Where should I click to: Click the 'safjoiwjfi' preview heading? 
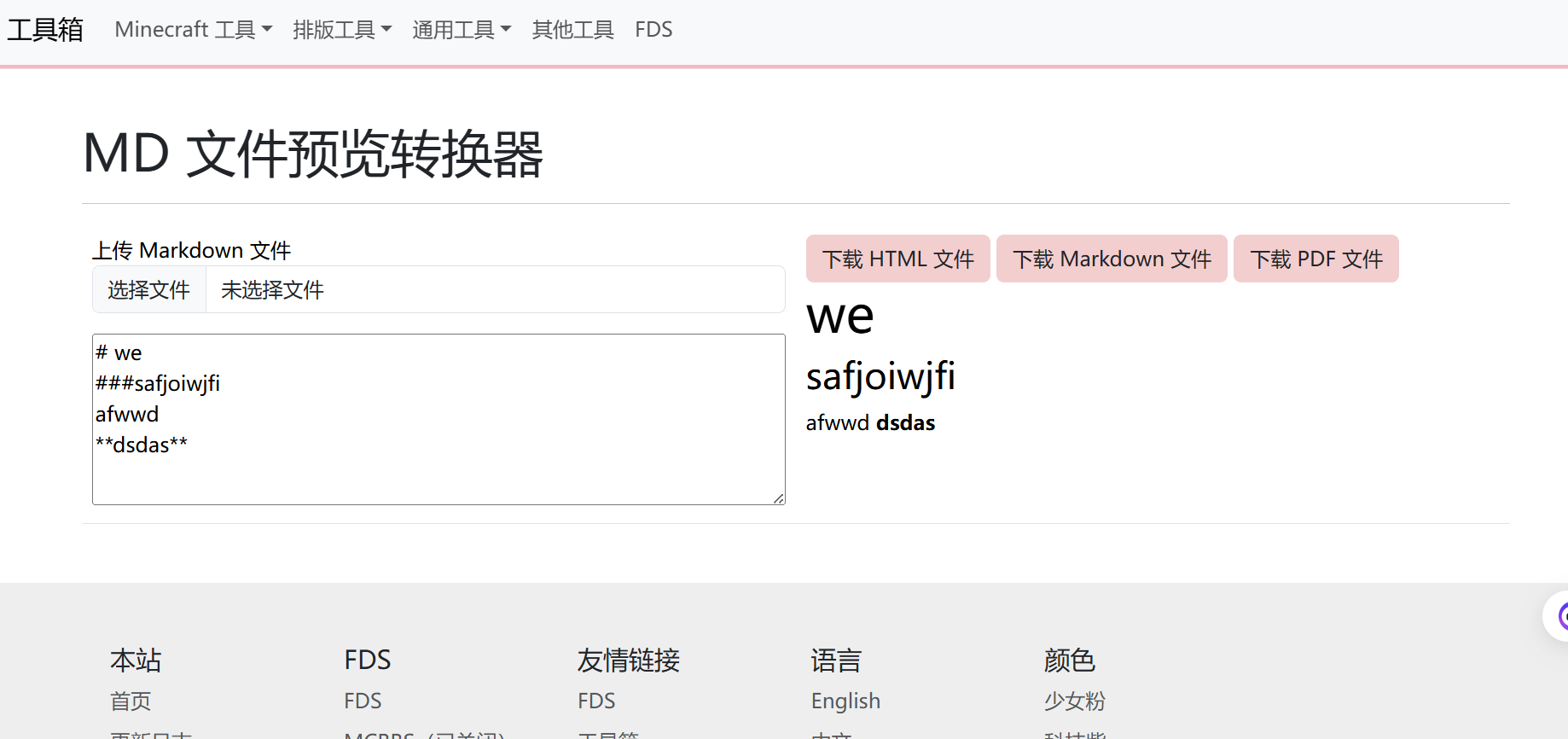pyautogui.click(x=880, y=376)
